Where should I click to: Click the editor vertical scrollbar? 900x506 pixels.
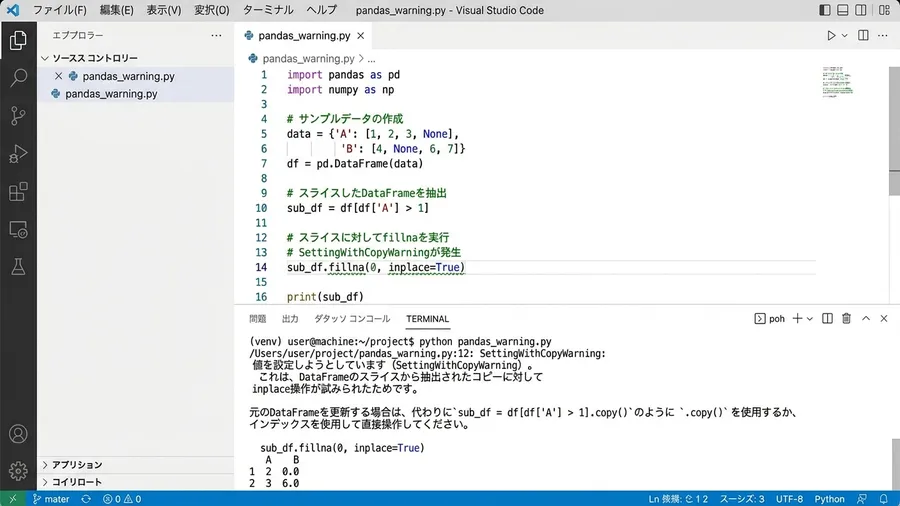(x=894, y=132)
